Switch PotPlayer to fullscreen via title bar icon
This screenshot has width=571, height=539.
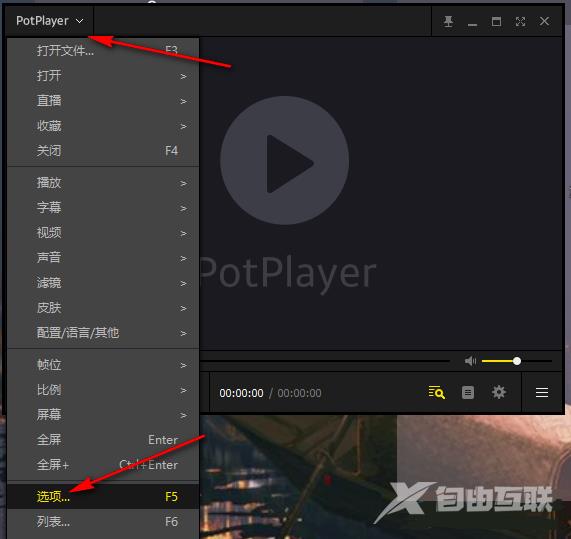[x=520, y=21]
